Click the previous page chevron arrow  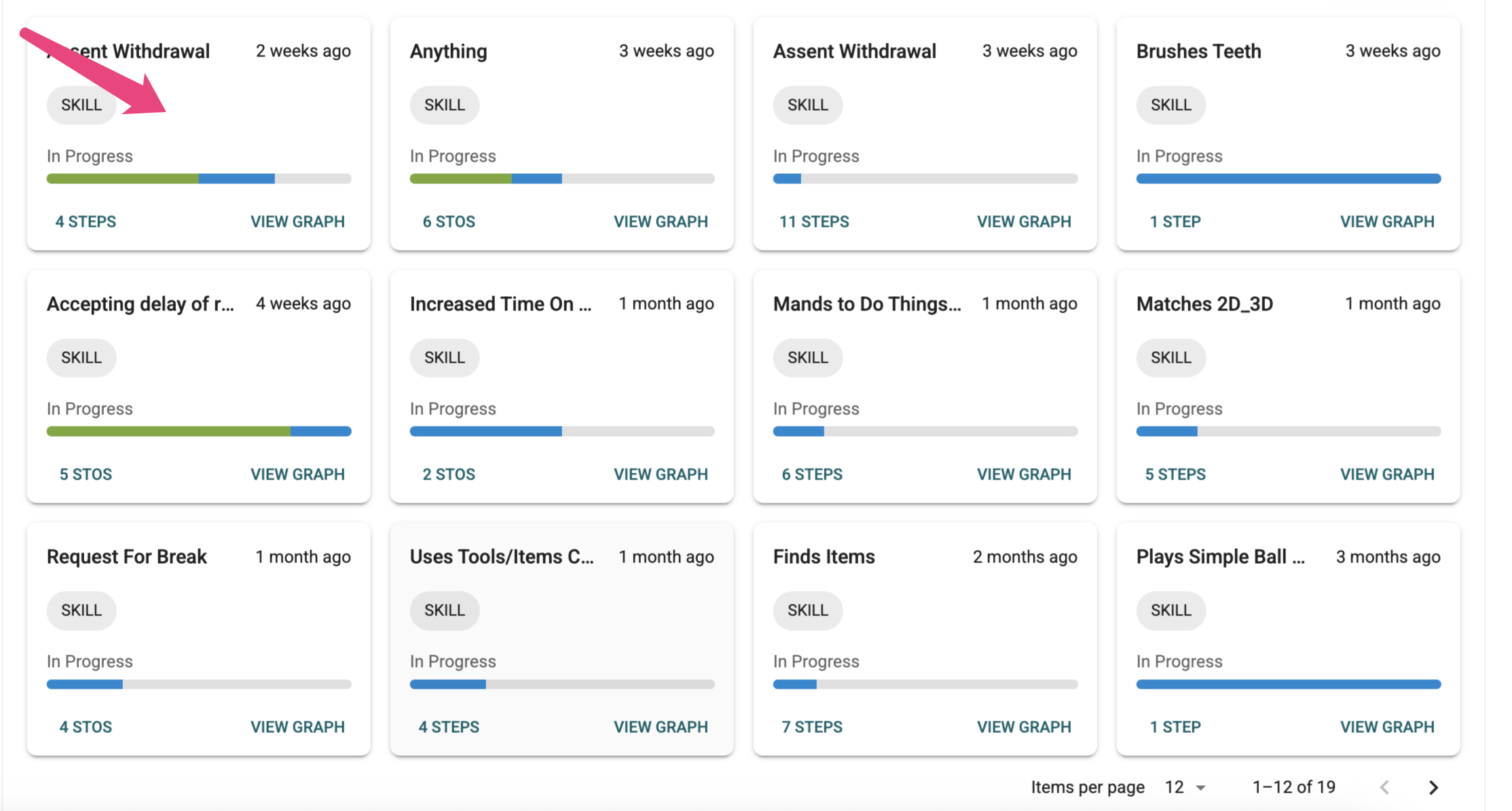[1385, 787]
